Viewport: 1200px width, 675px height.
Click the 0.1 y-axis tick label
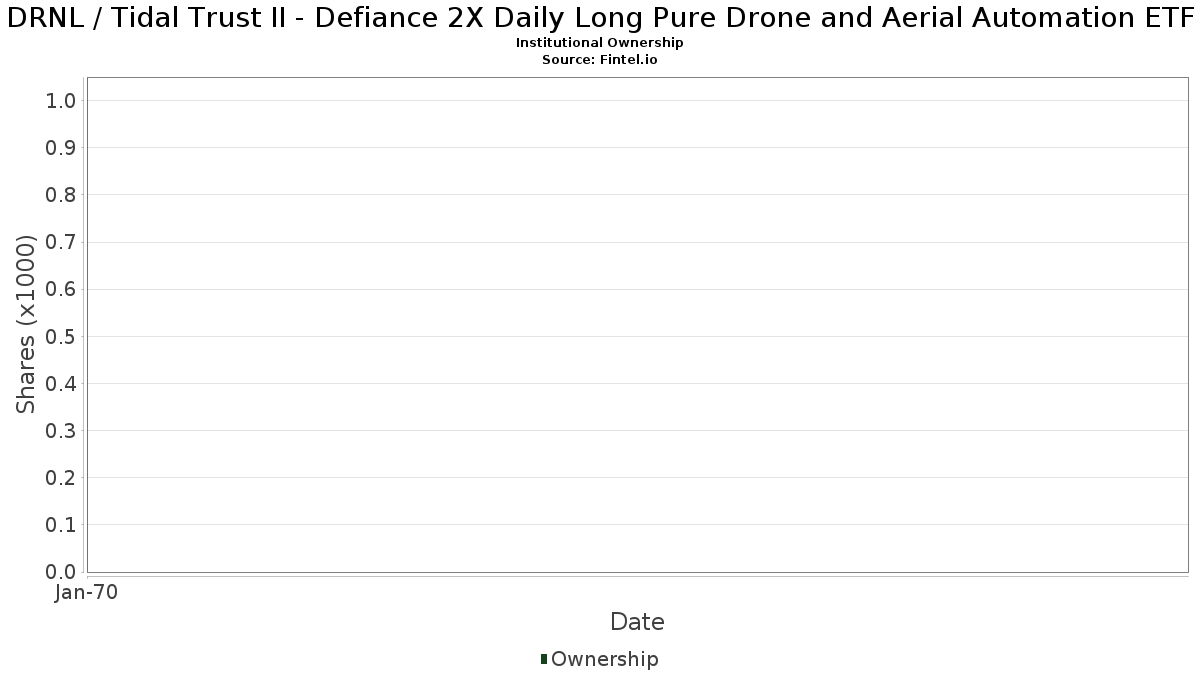coord(62,525)
